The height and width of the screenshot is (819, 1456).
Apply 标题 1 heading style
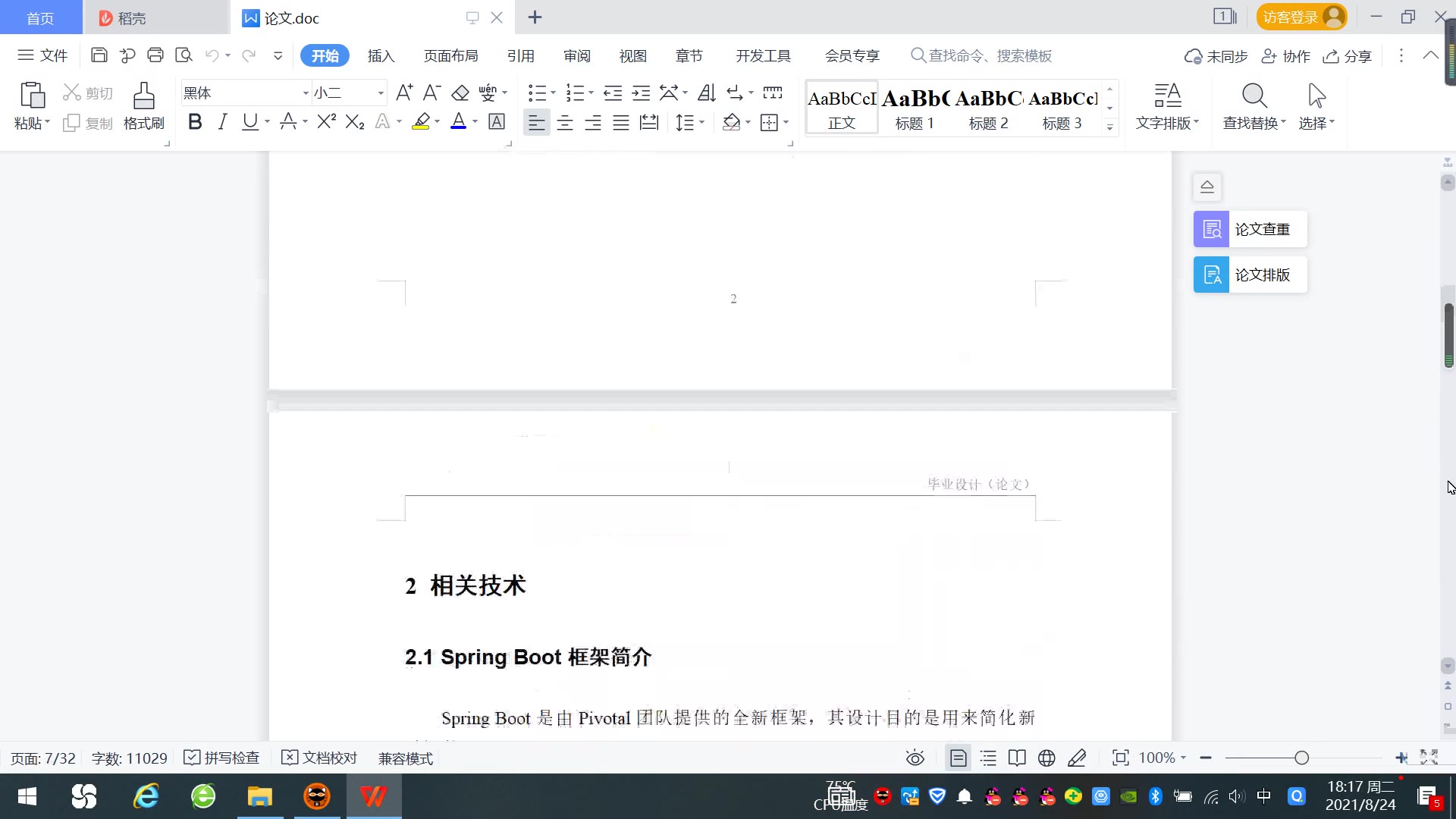pos(915,108)
